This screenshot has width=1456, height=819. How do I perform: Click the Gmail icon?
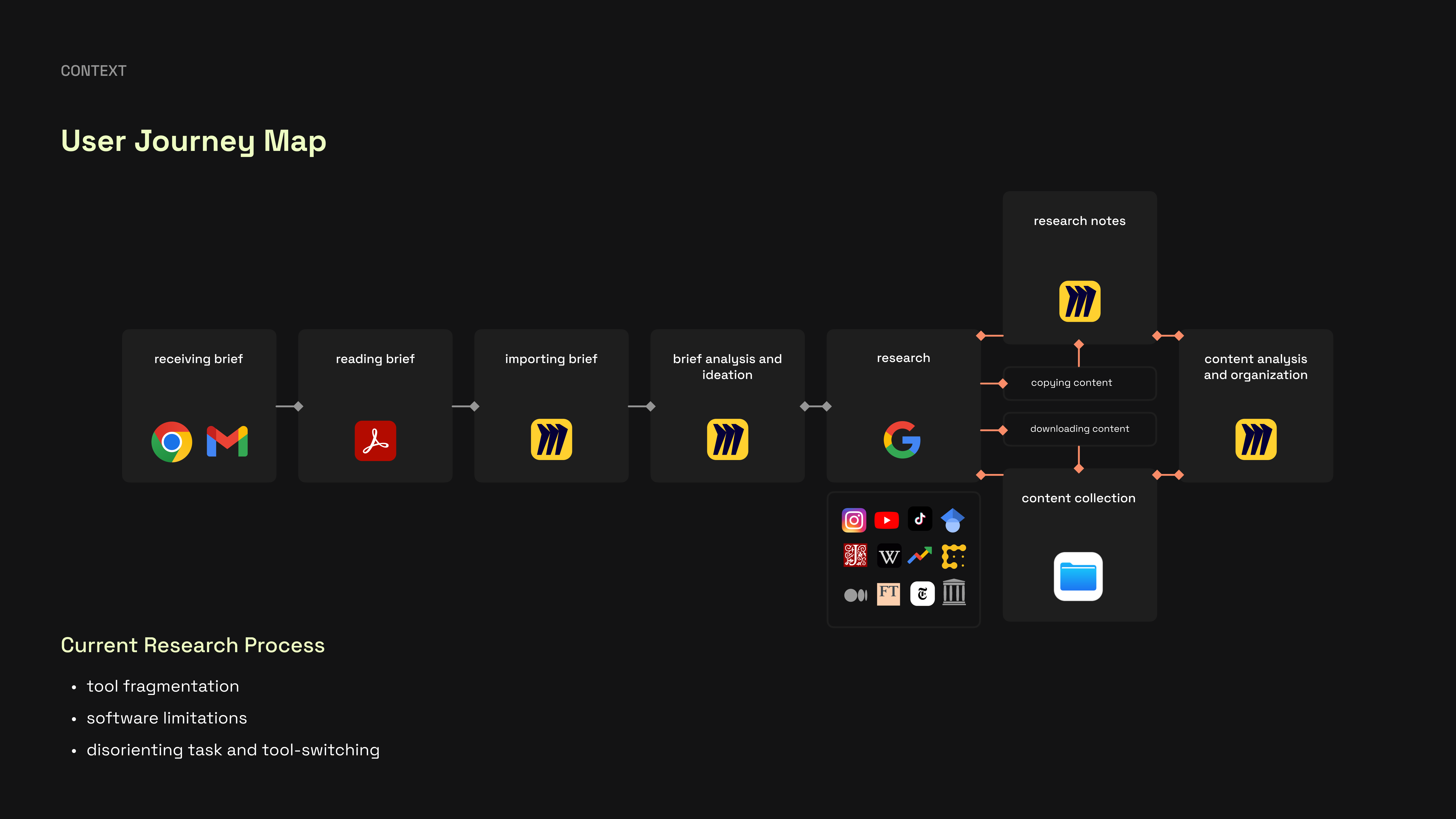point(227,441)
